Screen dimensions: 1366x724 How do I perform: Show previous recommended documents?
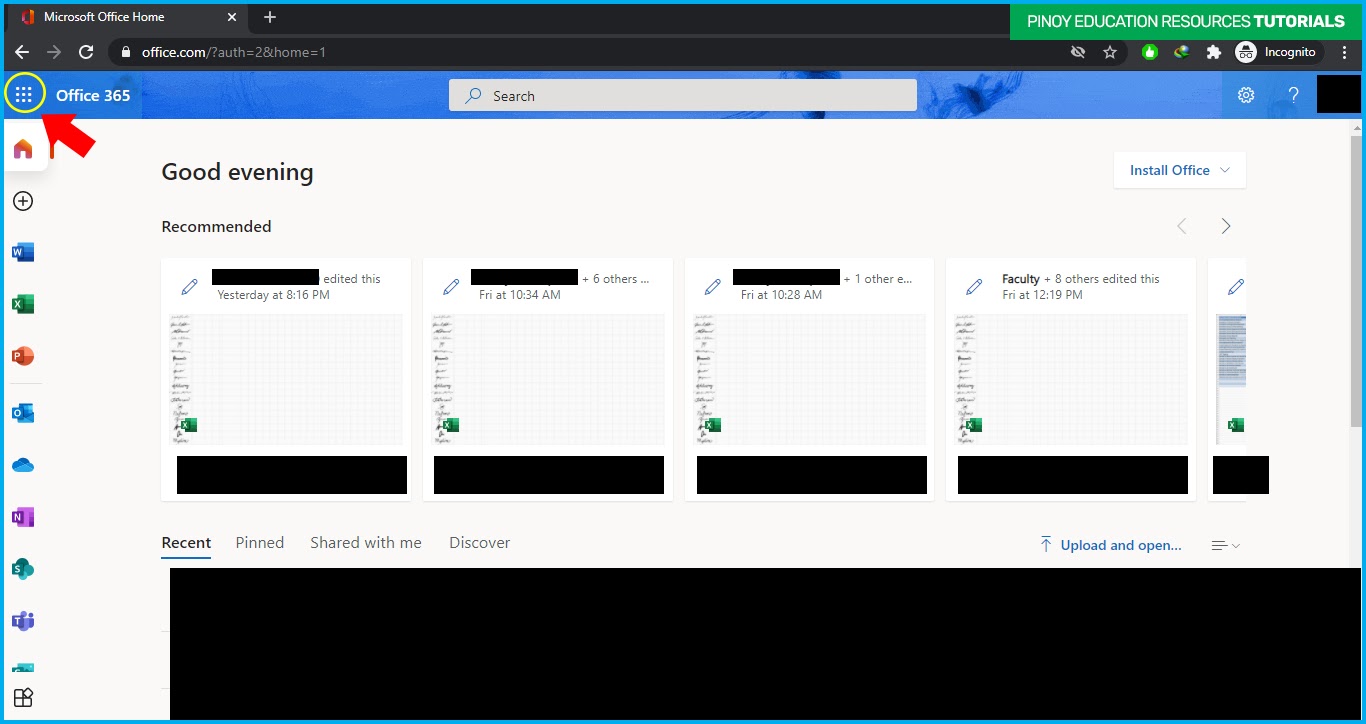coord(1182,227)
